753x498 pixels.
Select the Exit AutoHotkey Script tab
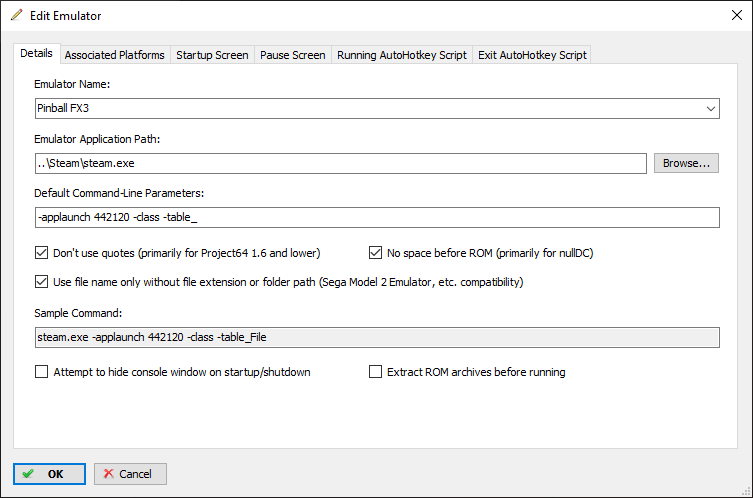tap(532, 55)
